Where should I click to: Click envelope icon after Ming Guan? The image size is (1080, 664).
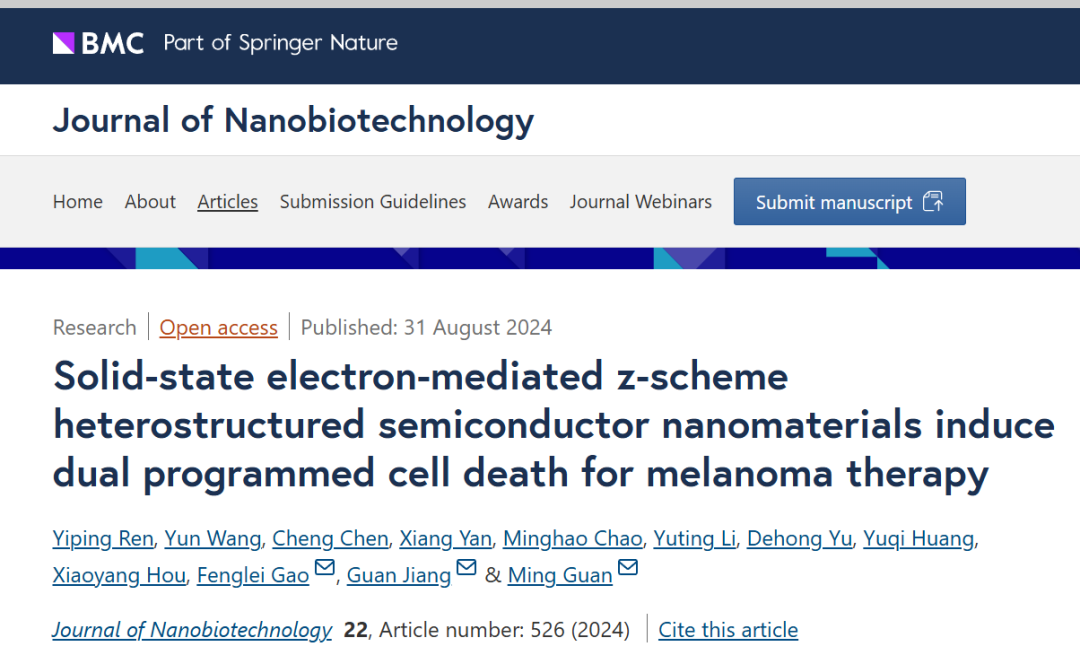pyautogui.click(x=628, y=569)
